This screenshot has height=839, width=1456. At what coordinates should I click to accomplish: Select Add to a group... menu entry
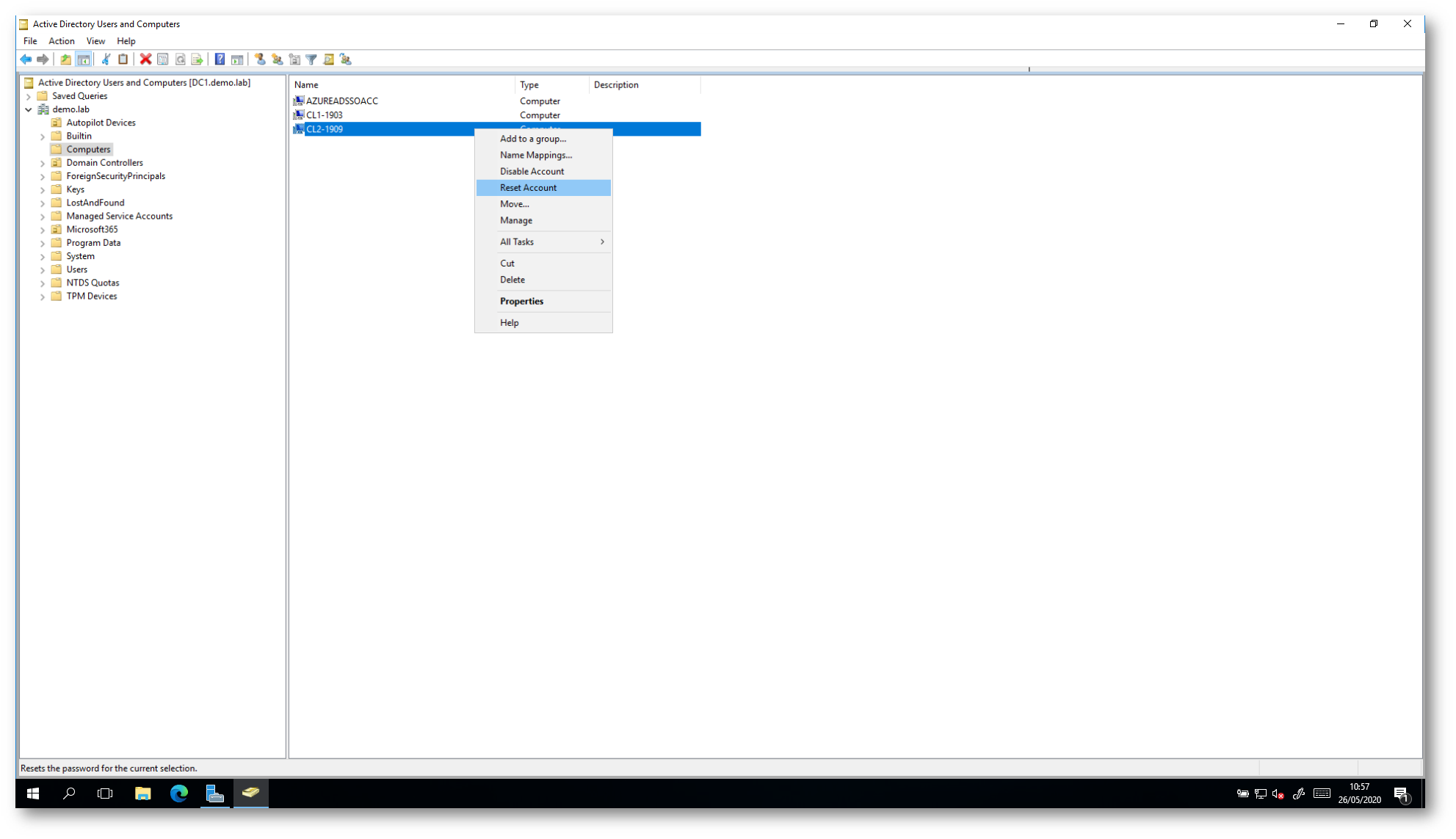543,139
